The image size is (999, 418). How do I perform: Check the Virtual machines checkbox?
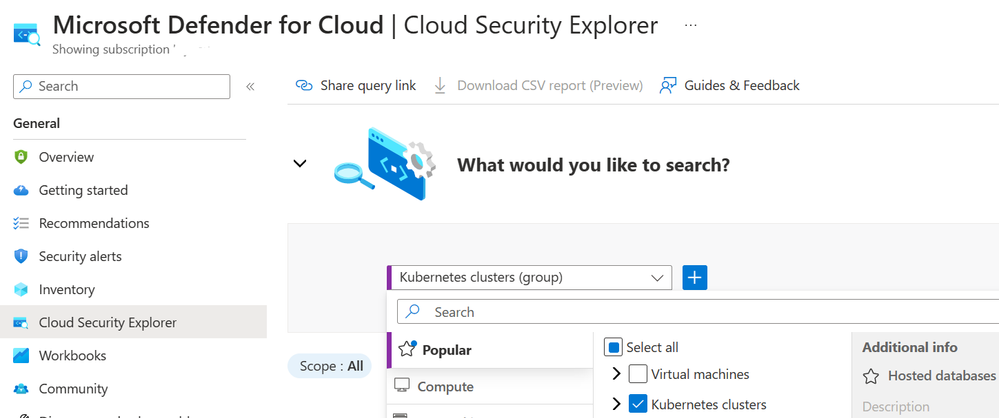638,374
